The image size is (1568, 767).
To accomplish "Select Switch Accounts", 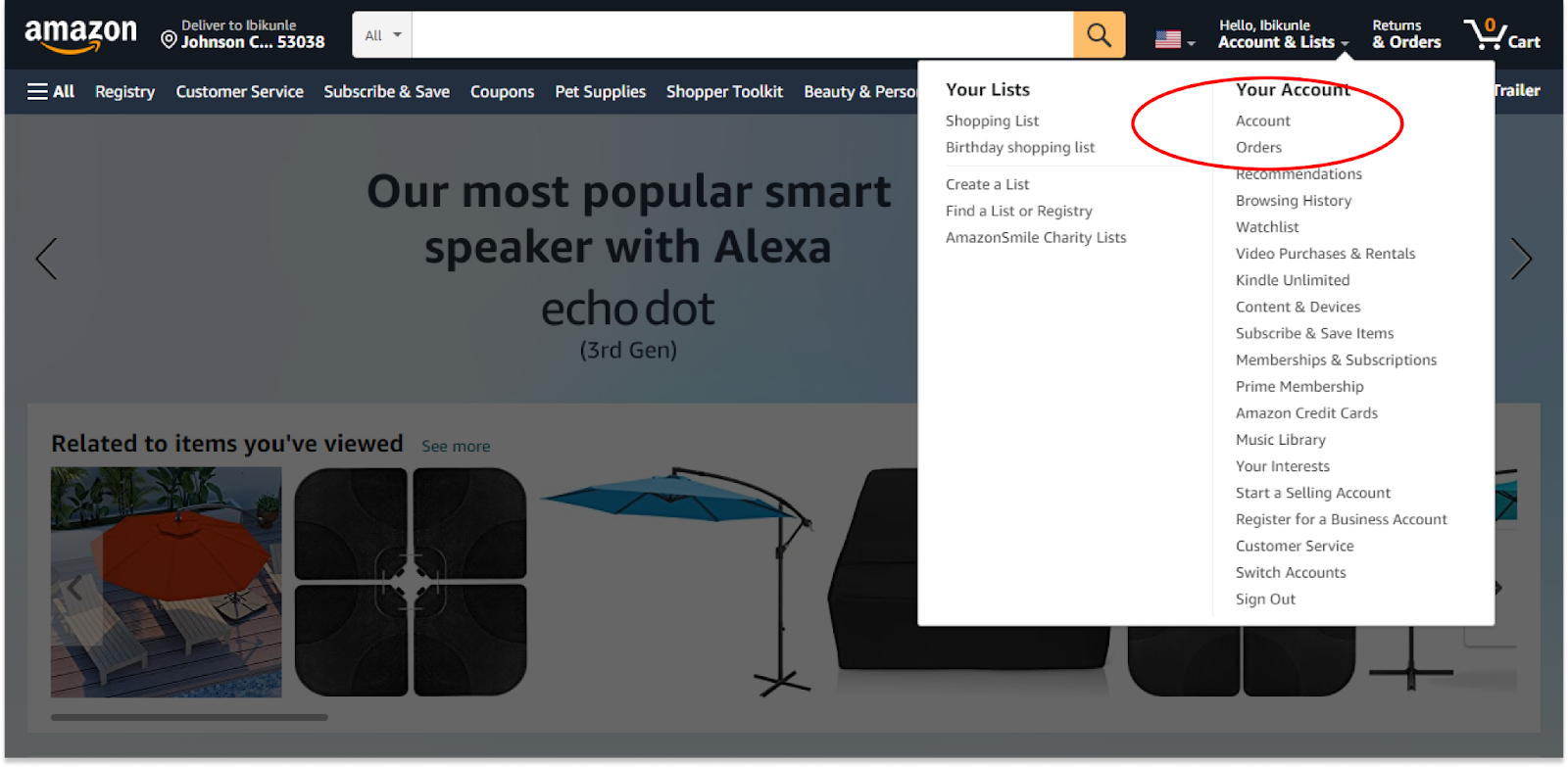I will 1290,572.
